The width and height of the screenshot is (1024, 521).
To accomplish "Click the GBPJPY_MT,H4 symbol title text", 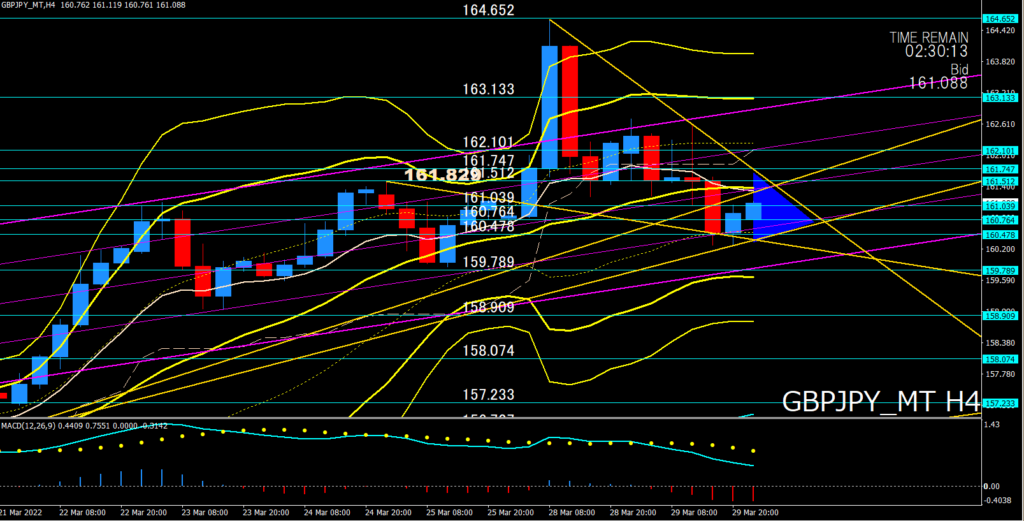I will coord(27,5).
